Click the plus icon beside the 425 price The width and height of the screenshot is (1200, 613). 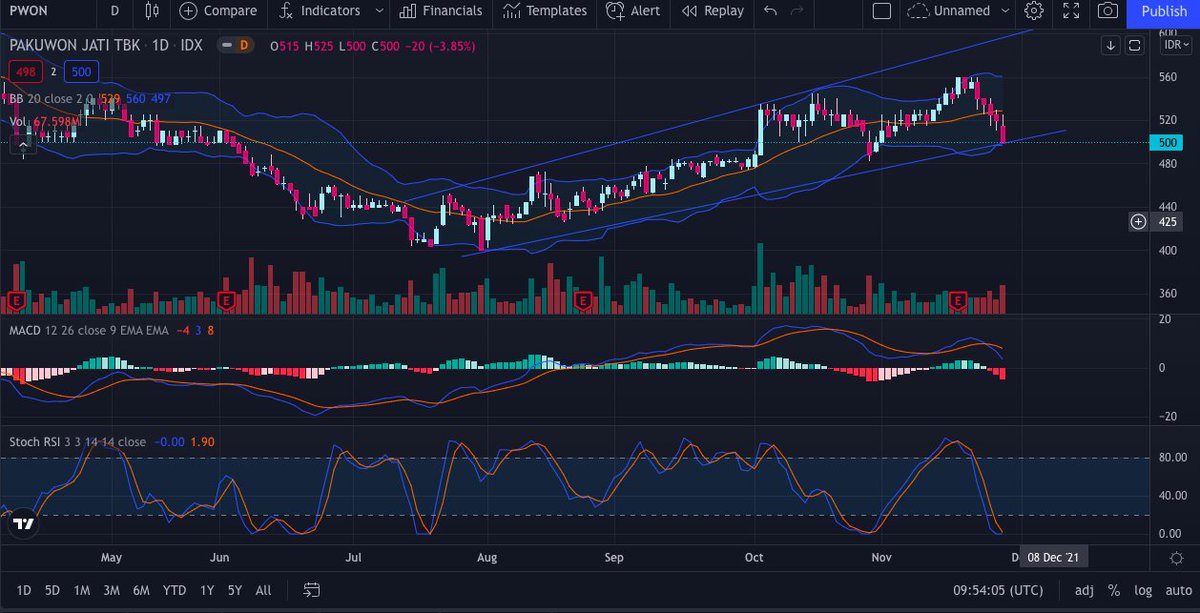[x=1138, y=221]
